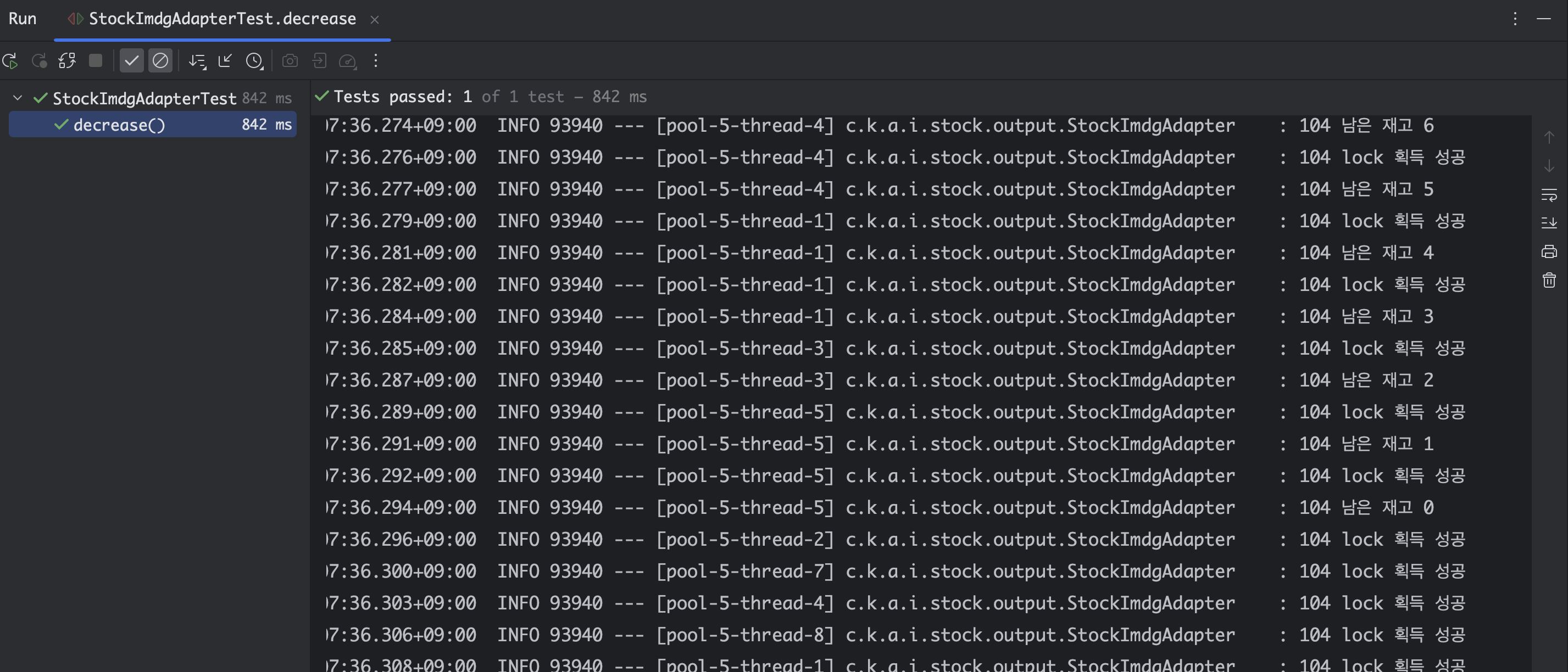Click Rerun Failed Tests icon
This screenshot has width=1568, height=672.
[x=39, y=61]
